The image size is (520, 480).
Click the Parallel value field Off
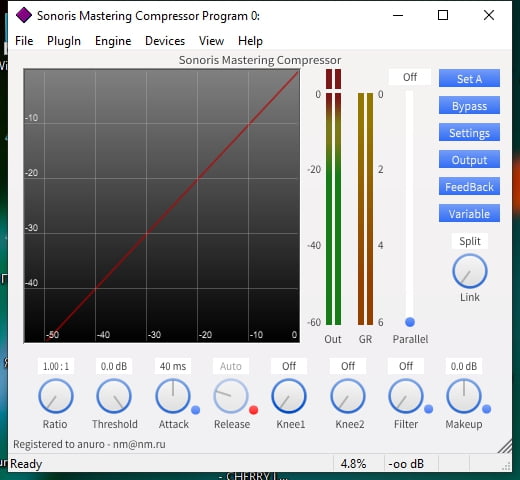click(410, 77)
